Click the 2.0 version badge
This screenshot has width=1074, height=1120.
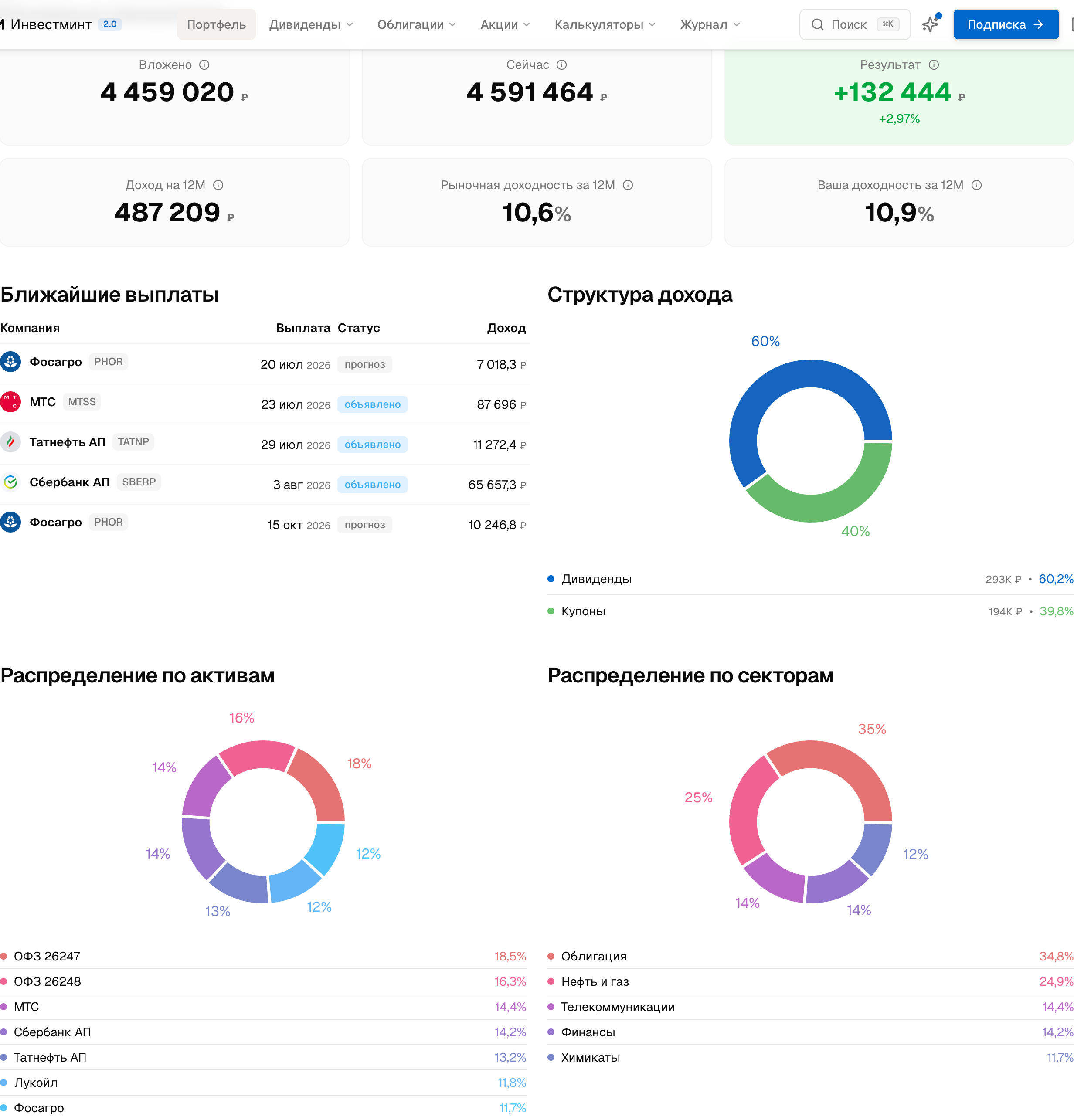110,24
